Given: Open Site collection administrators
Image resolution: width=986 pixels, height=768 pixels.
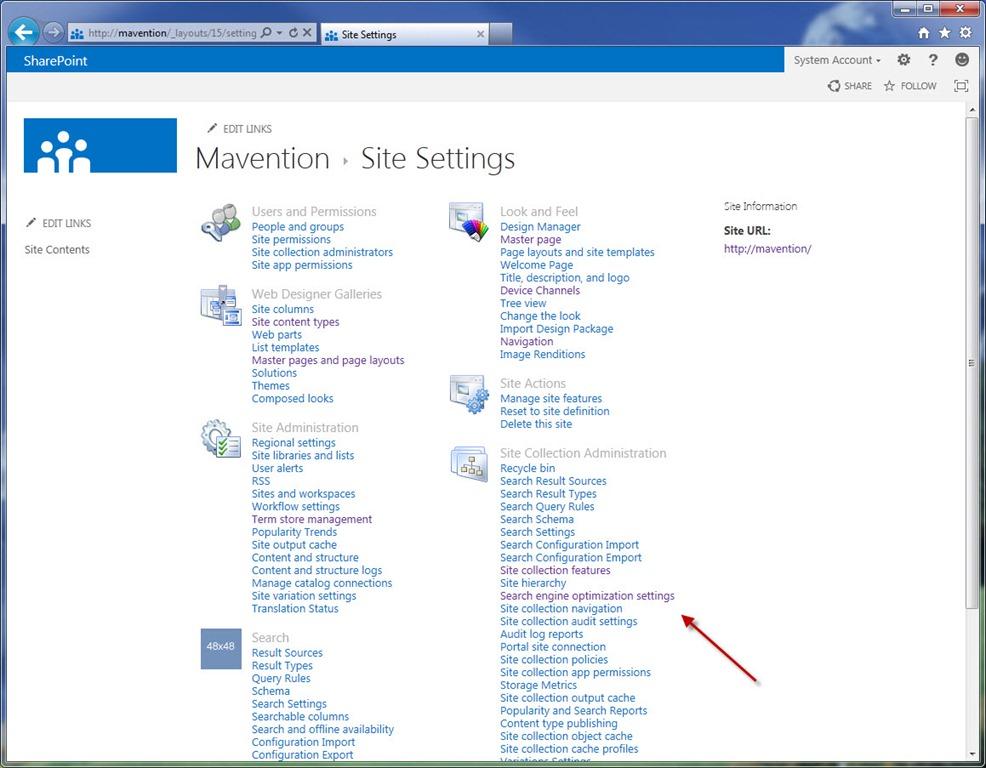Looking at the screenshot, I should tap(322, 252).
